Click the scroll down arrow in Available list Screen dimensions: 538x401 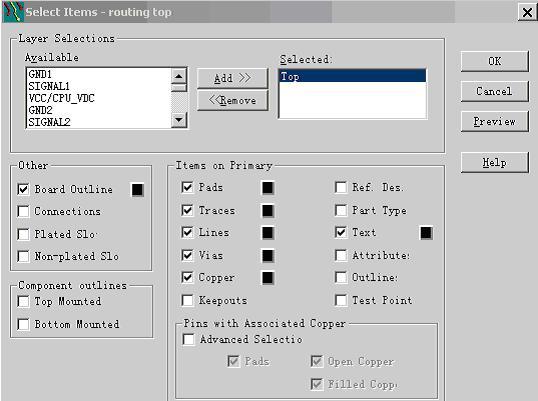pyautogui.click(x=179, y=120)
